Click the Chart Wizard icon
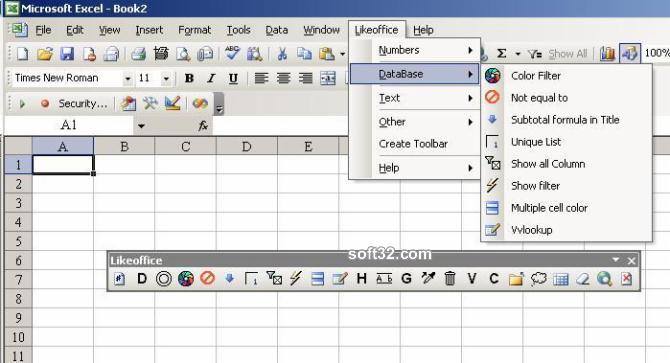This screenshot has height=363, width=670. (x=607, y=54)
